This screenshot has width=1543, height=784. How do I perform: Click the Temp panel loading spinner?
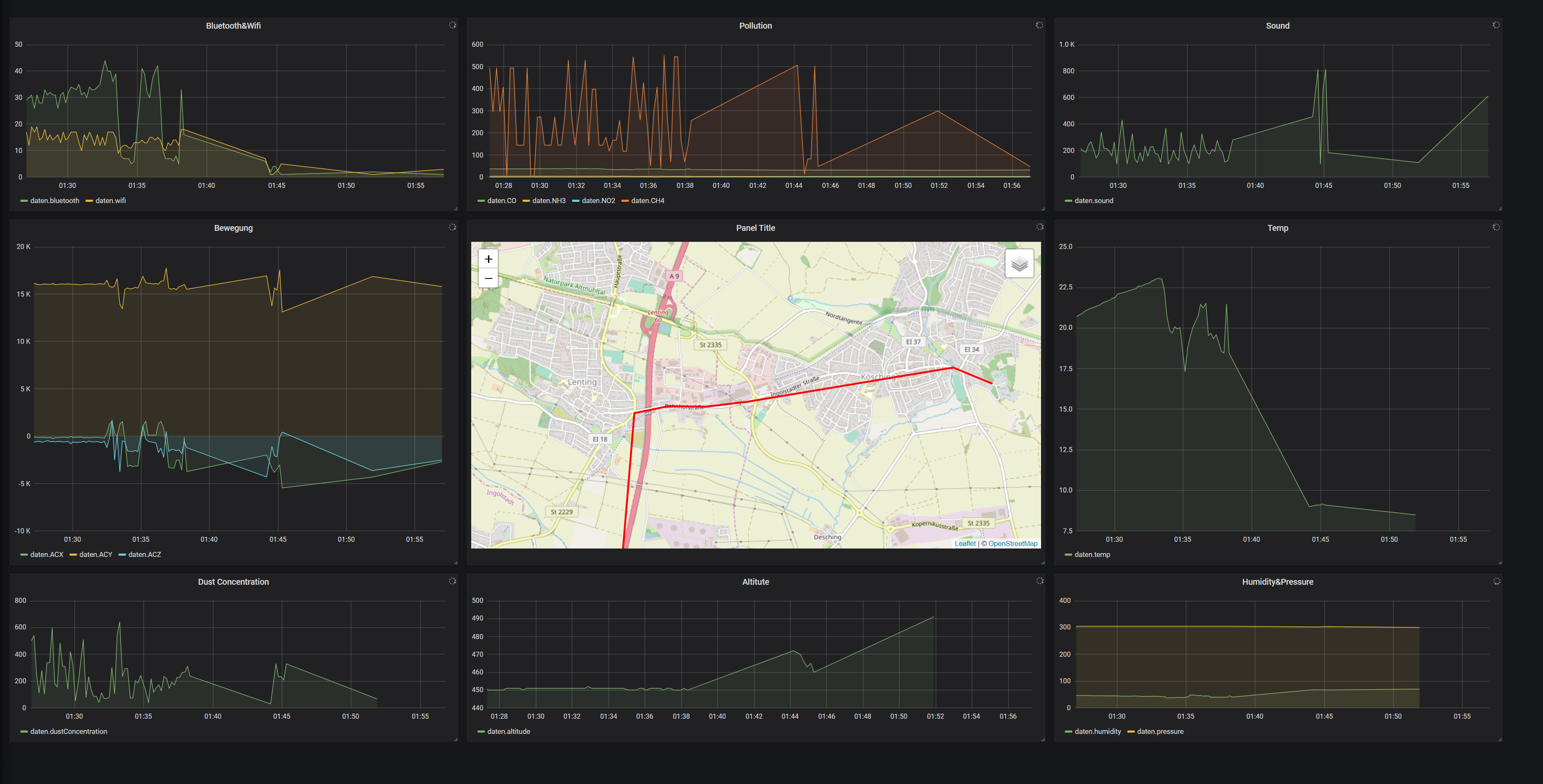[1496, 227]
